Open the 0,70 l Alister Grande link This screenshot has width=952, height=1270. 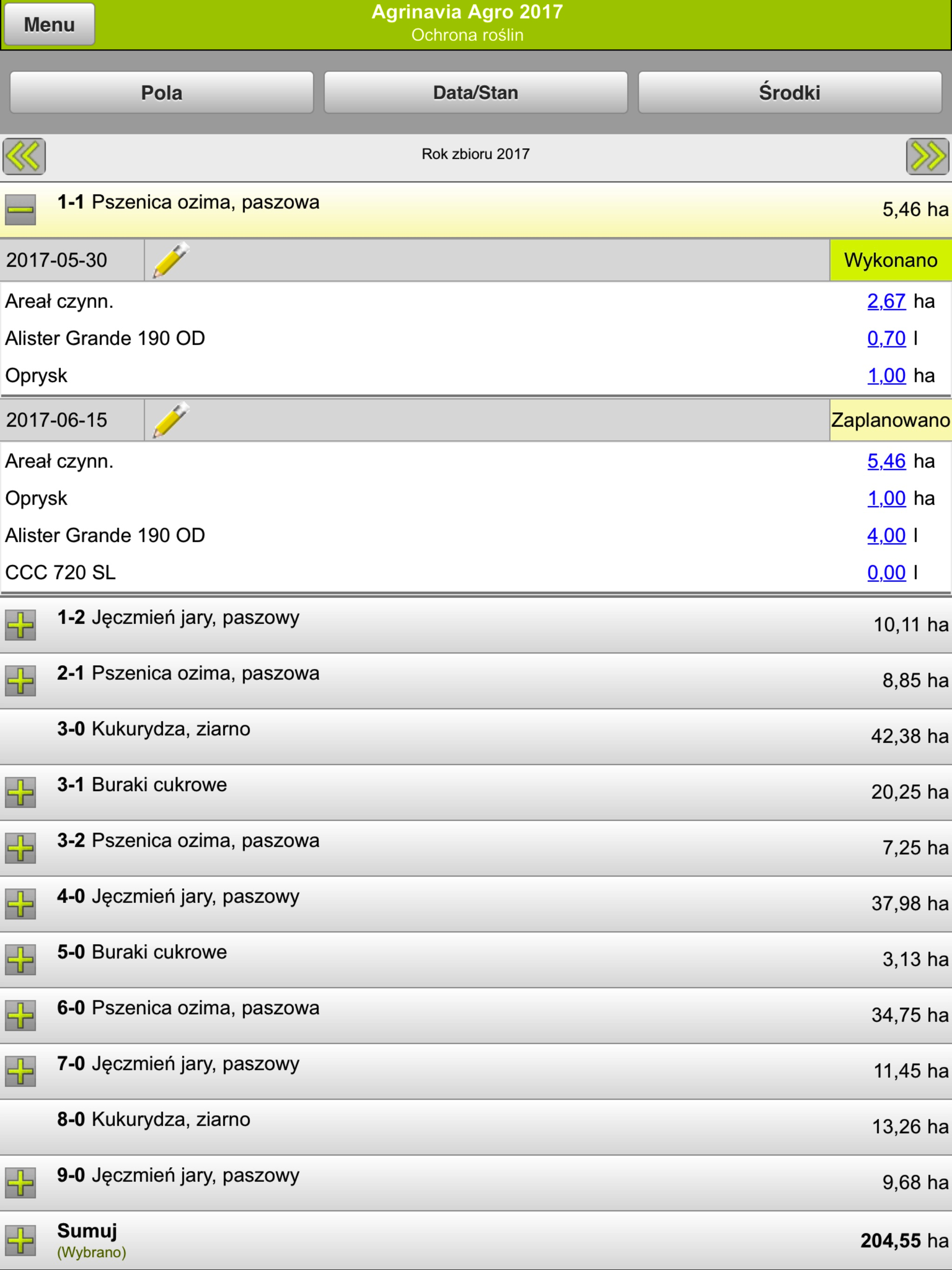[x=886, y=338]
